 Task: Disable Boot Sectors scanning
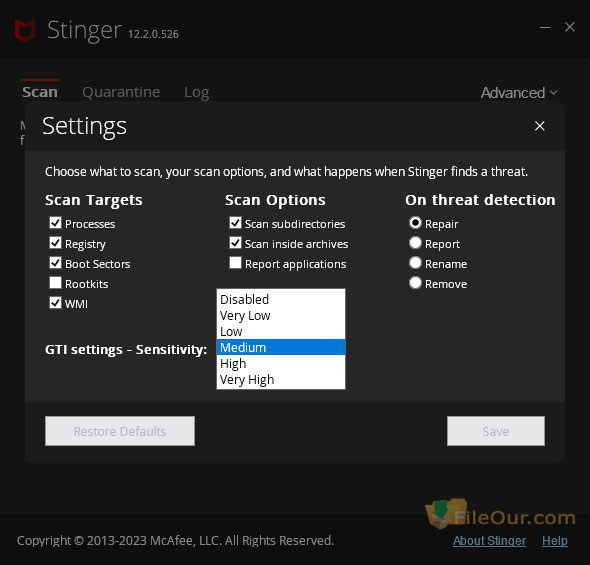coord(55,263)
